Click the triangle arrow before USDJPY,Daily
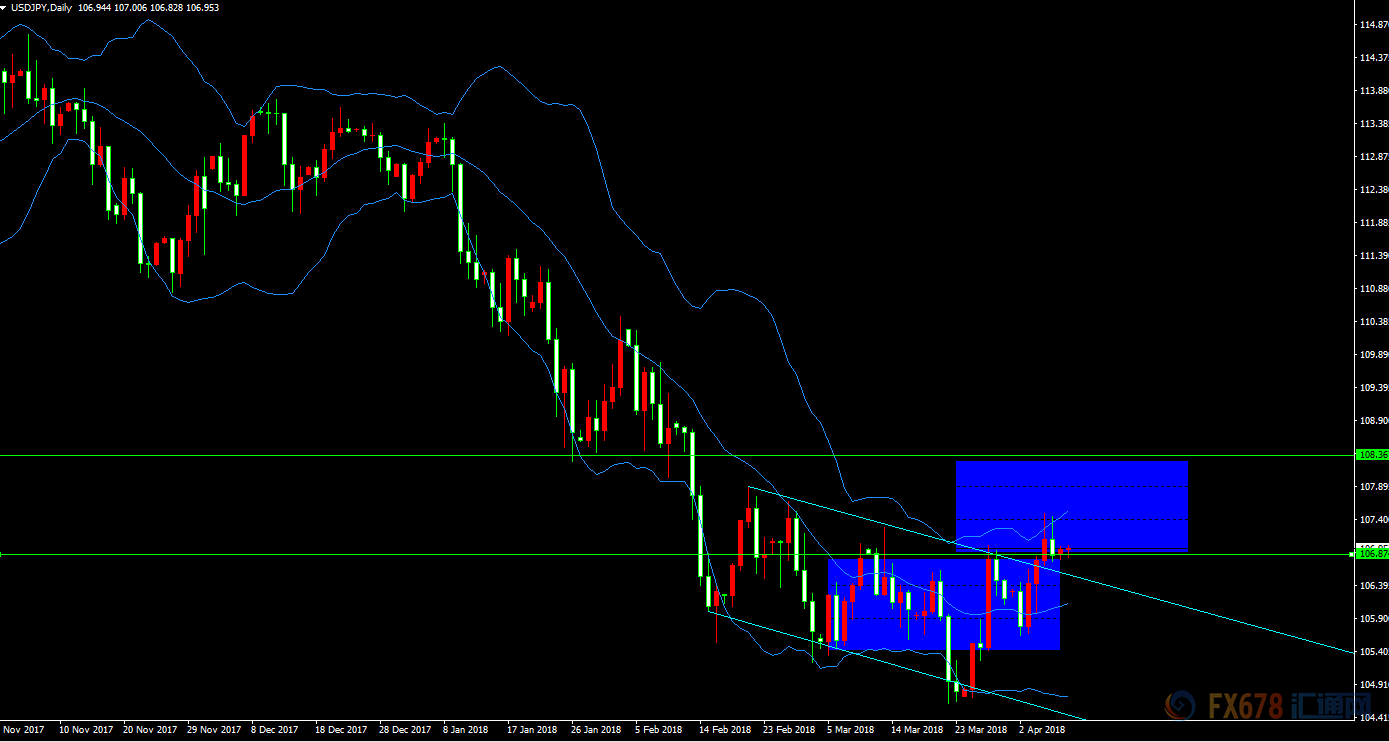Viewport: 1389px width, 742px height. point(5,8)
